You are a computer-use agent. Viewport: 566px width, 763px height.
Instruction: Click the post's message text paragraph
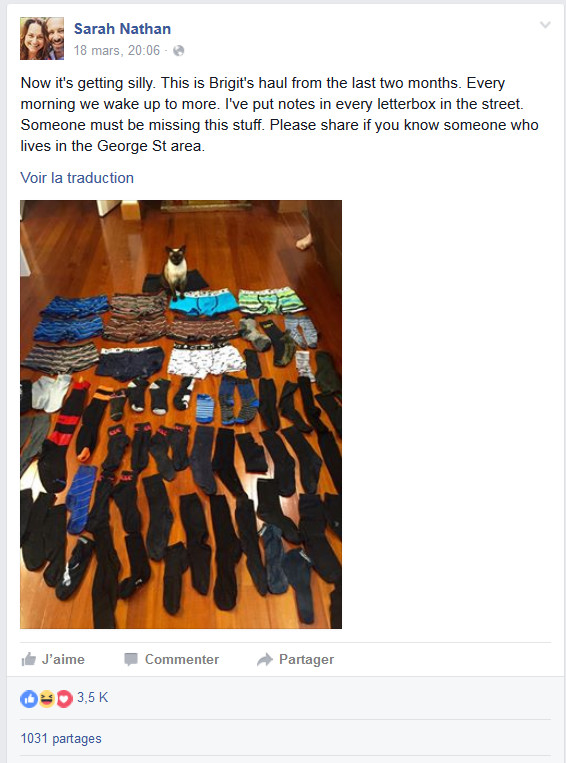coord(279,114)
